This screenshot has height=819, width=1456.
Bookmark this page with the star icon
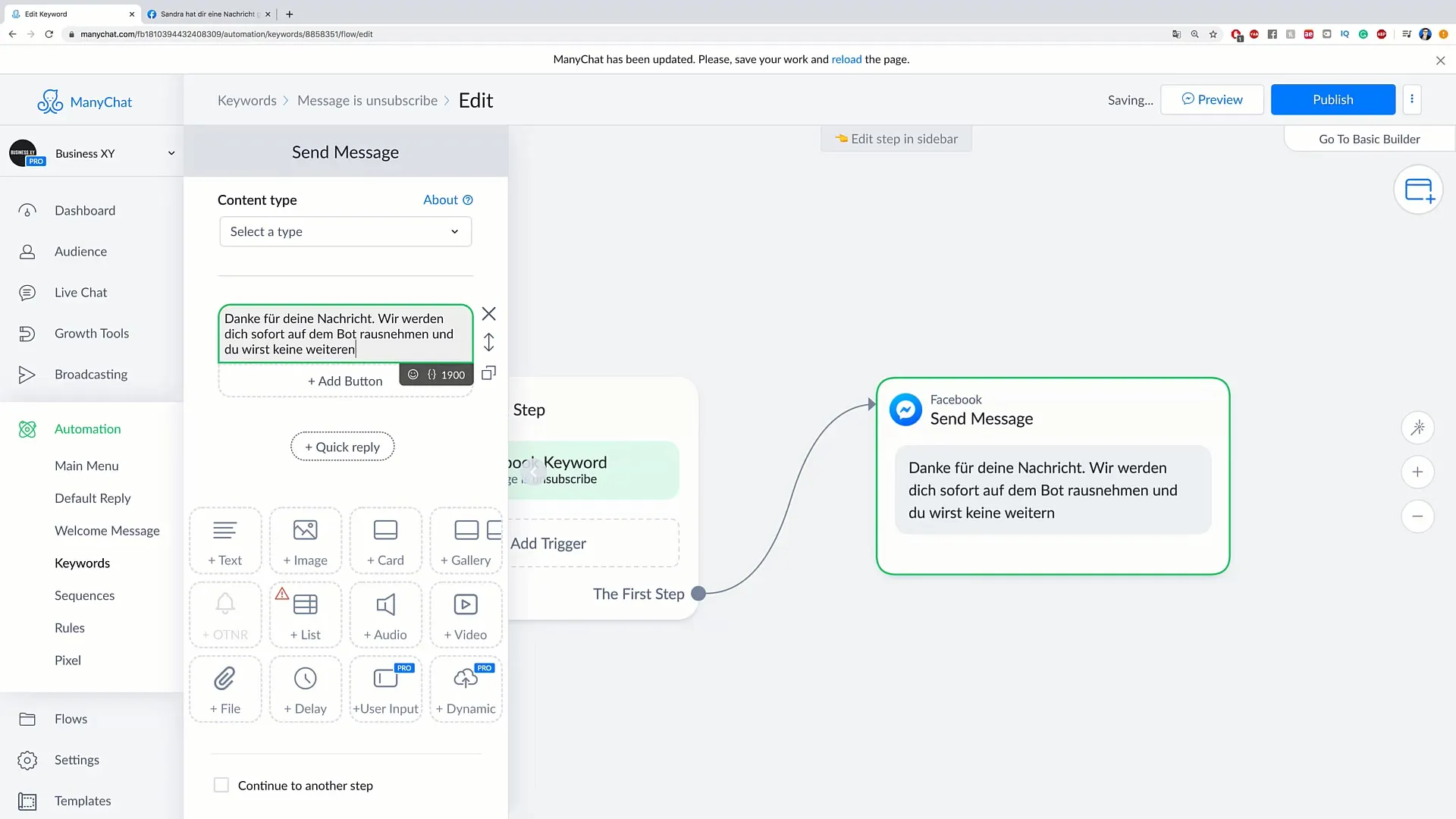pos(1213,34)
